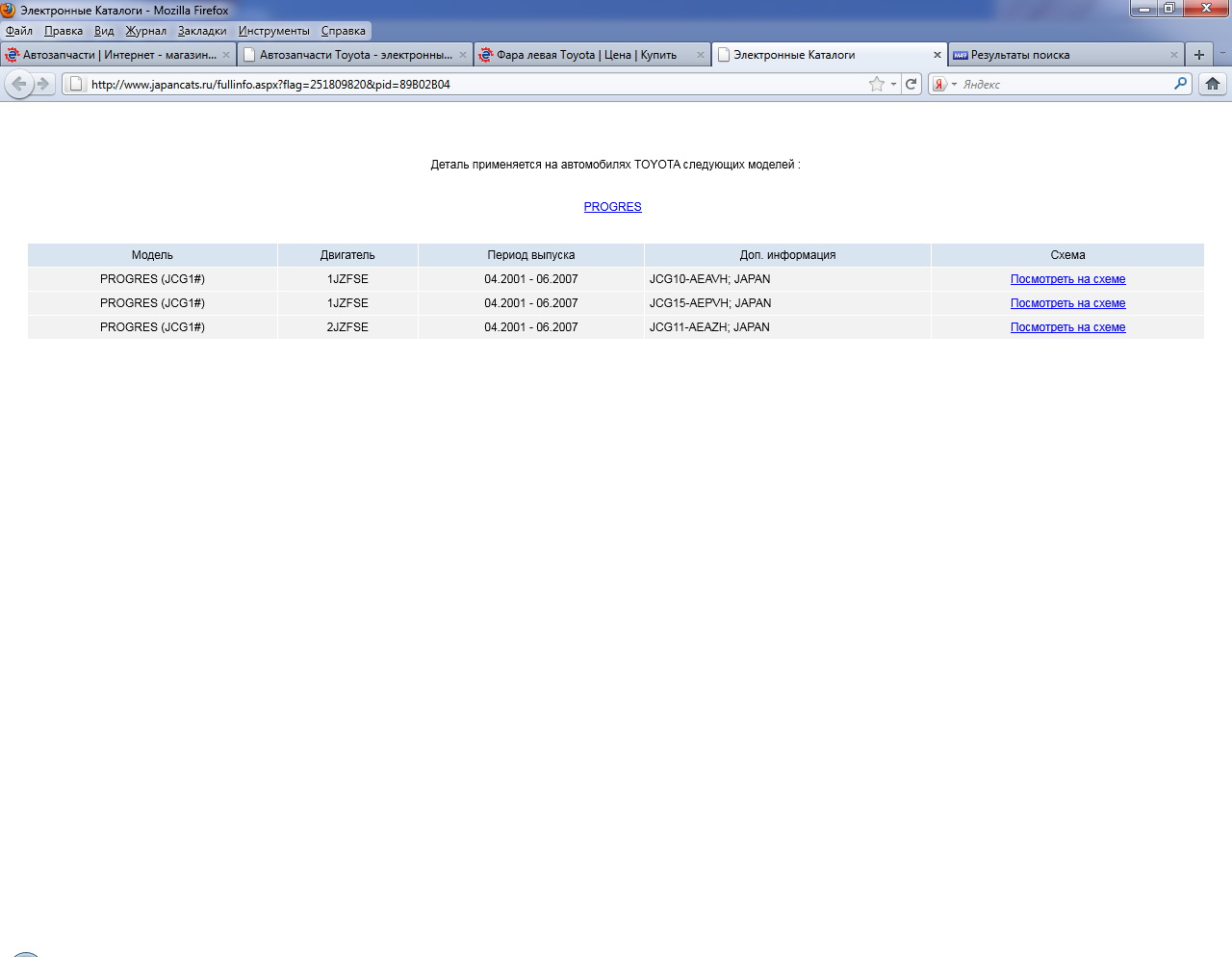Click the browser Back arrow button
Screen dimensions: 1232x957
point(18,84)
